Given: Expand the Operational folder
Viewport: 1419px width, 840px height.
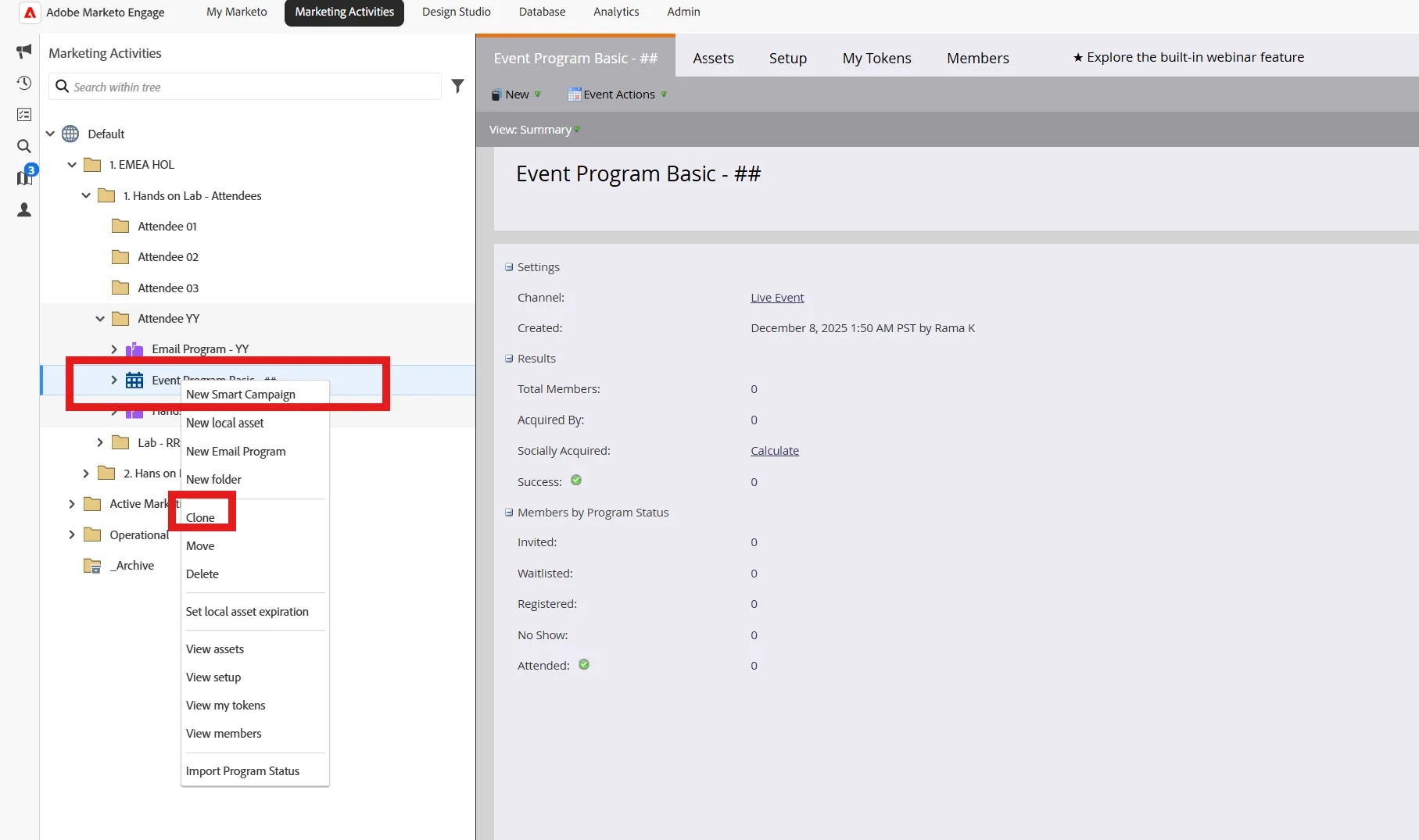Looking at the screenshot, I should coord(72,534).
